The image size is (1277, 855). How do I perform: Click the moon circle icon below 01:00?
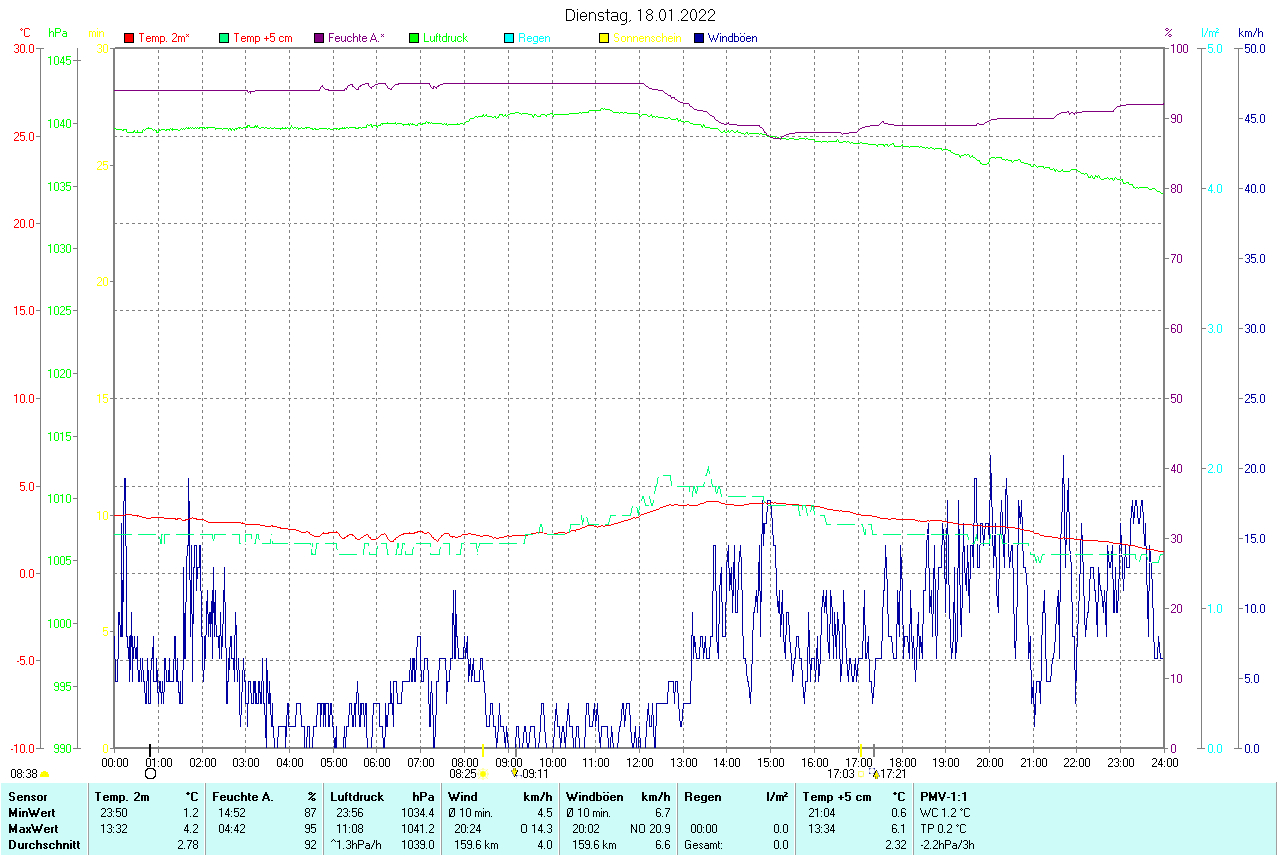(150, 773)
